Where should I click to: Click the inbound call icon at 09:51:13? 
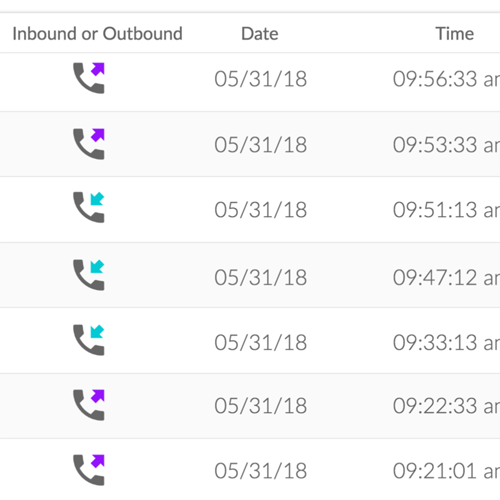[x=89, y=207]
